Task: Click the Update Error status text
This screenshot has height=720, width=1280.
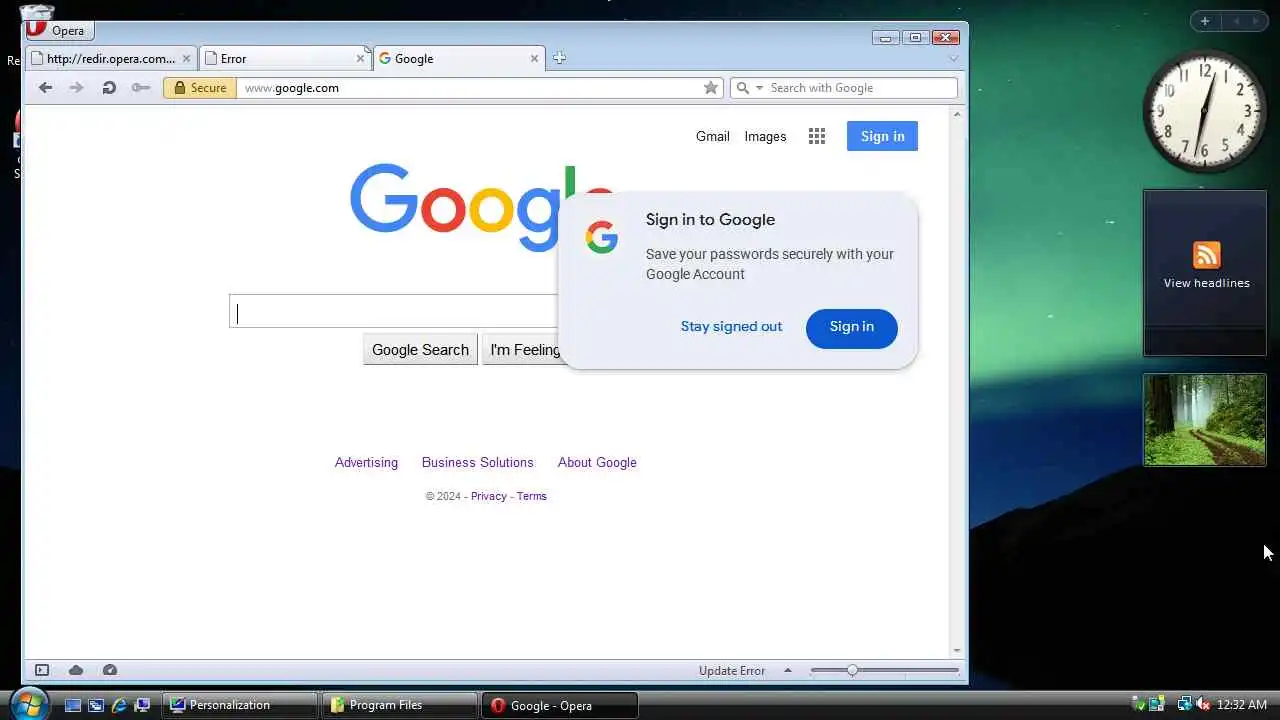Action: 732,671
